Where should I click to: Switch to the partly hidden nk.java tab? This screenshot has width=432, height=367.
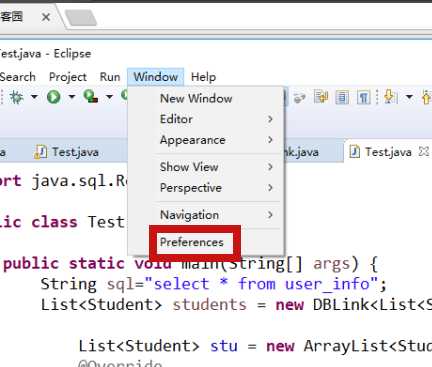click(302, 152)
